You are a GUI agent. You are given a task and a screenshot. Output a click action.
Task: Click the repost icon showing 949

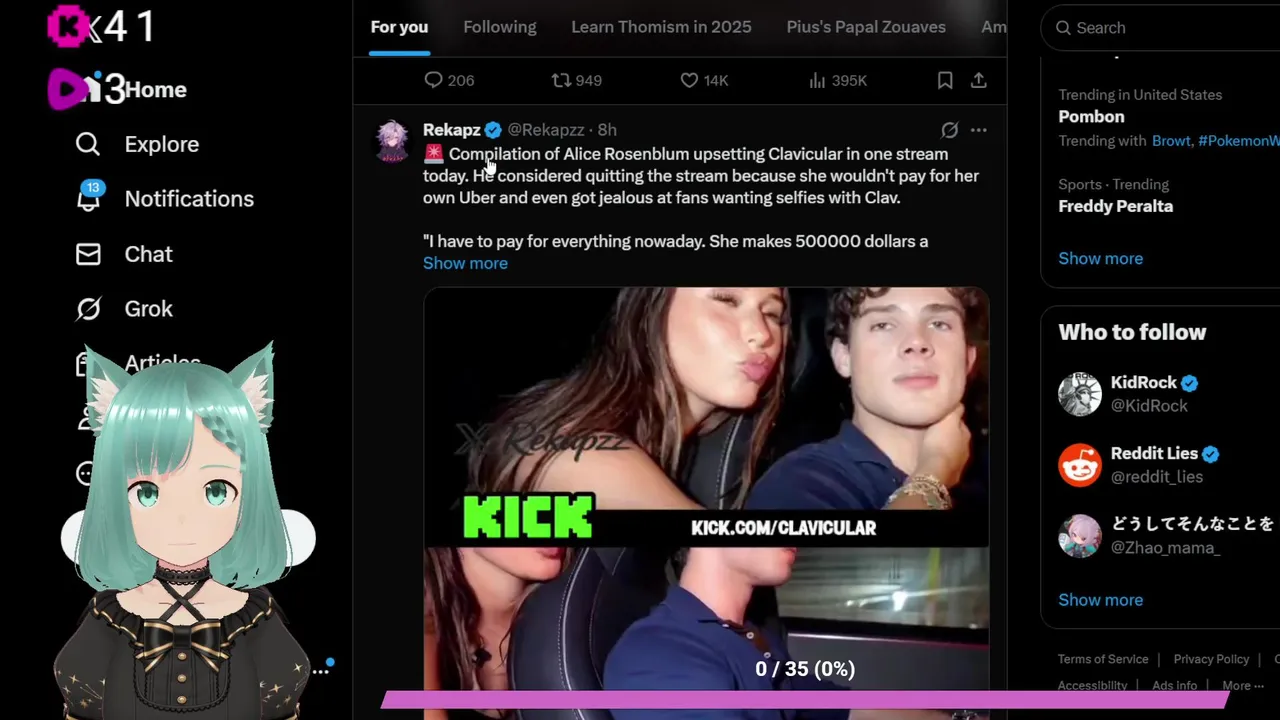coord(562,80)
